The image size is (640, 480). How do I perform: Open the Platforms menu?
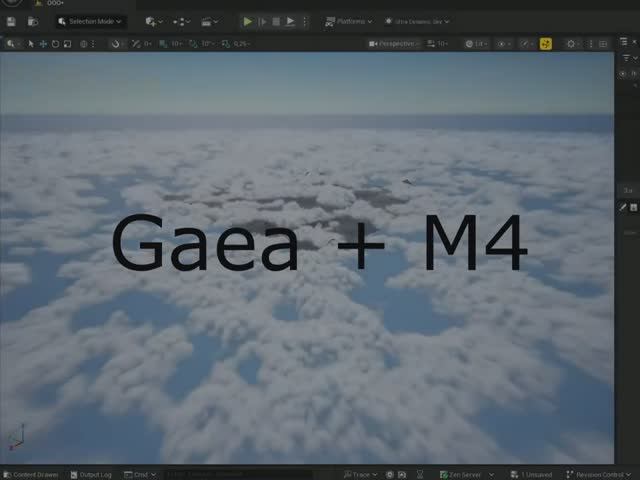click(x=348, y=22)
